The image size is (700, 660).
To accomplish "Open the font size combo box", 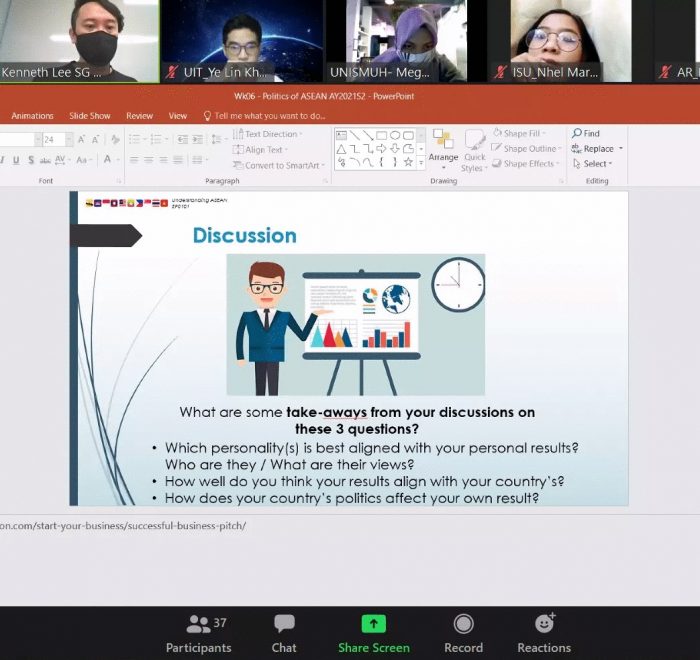I will [54, 140].
